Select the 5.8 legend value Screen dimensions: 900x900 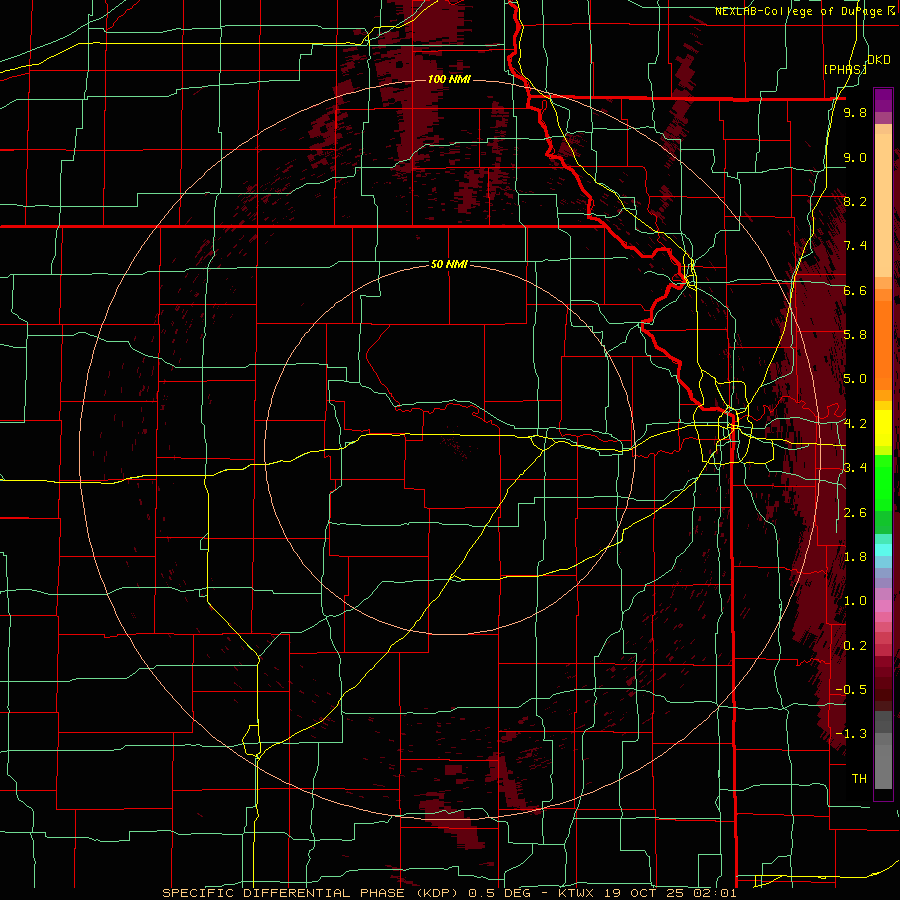[855, 335]
